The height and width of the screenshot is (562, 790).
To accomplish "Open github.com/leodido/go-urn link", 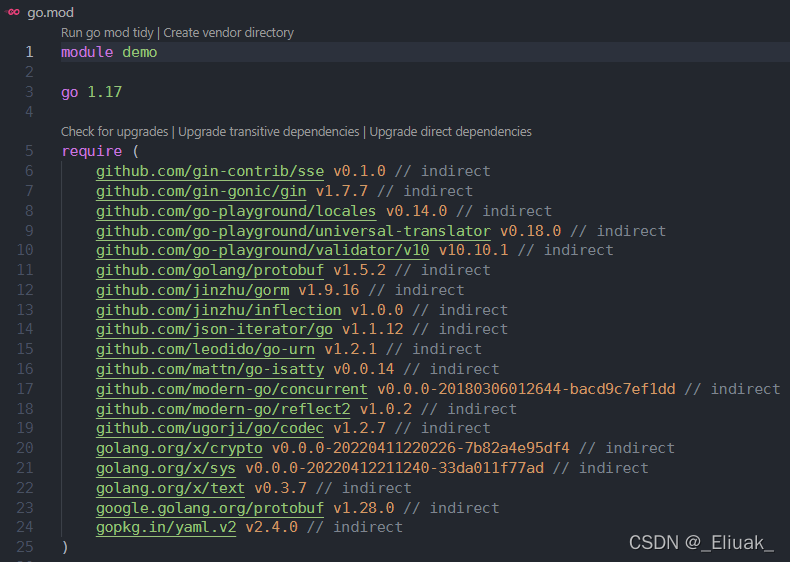I will point(206,349).
